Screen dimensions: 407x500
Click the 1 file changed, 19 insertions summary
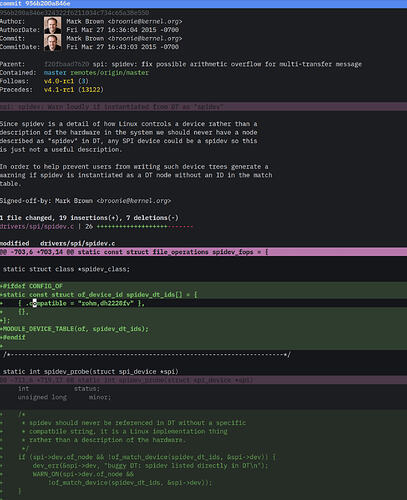[89, 218]
